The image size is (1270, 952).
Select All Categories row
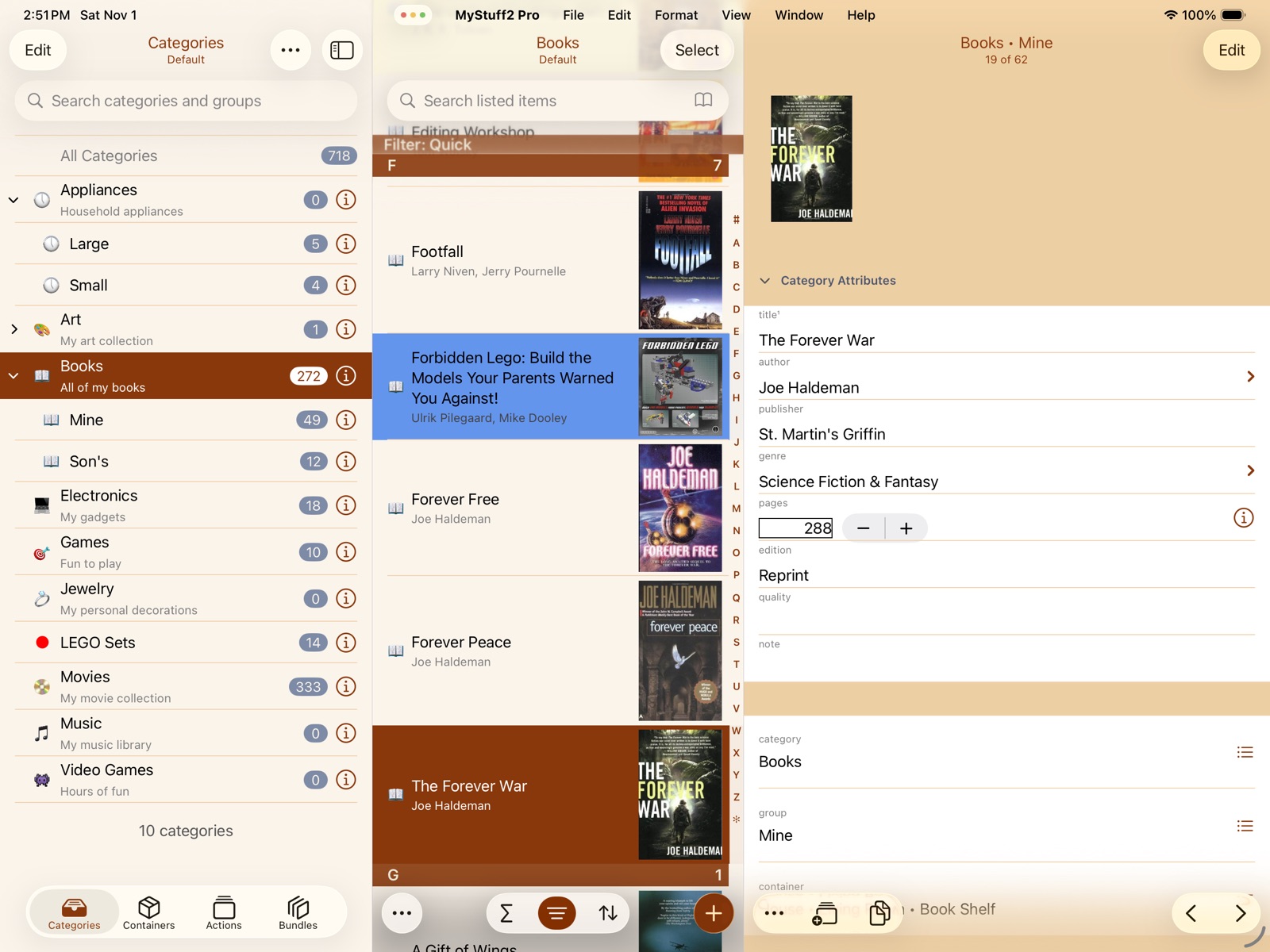pos(187,155)
